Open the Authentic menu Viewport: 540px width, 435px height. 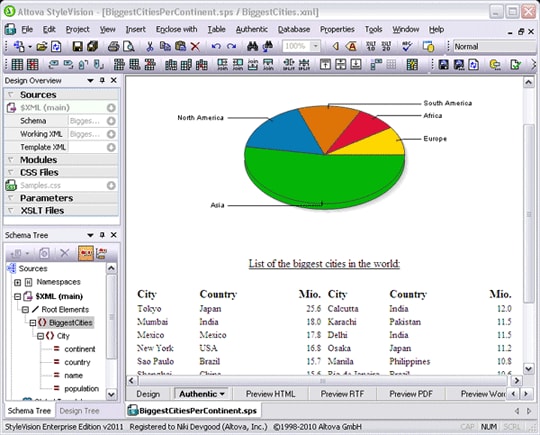[x=252, y=29]
